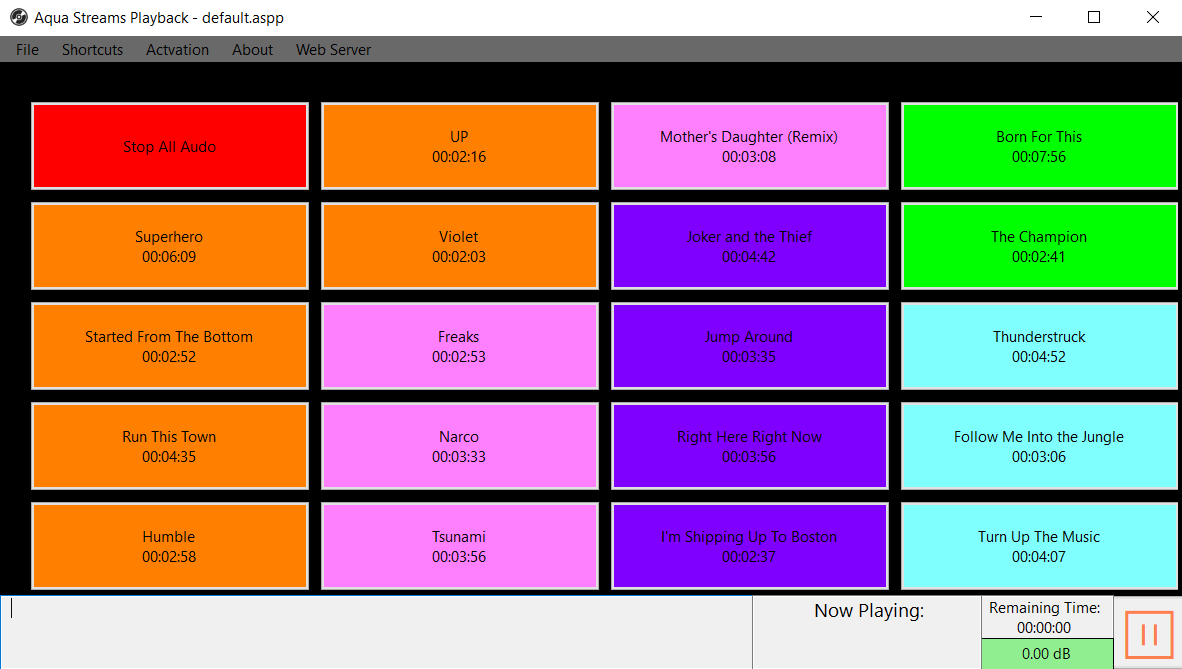Play the UP track

click(459, 146)
